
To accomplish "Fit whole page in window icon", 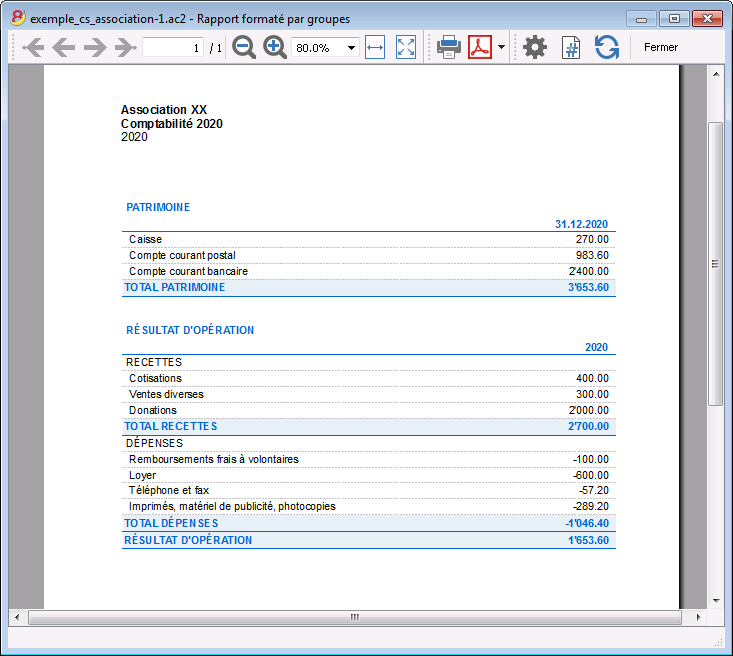I will point(405,47).
